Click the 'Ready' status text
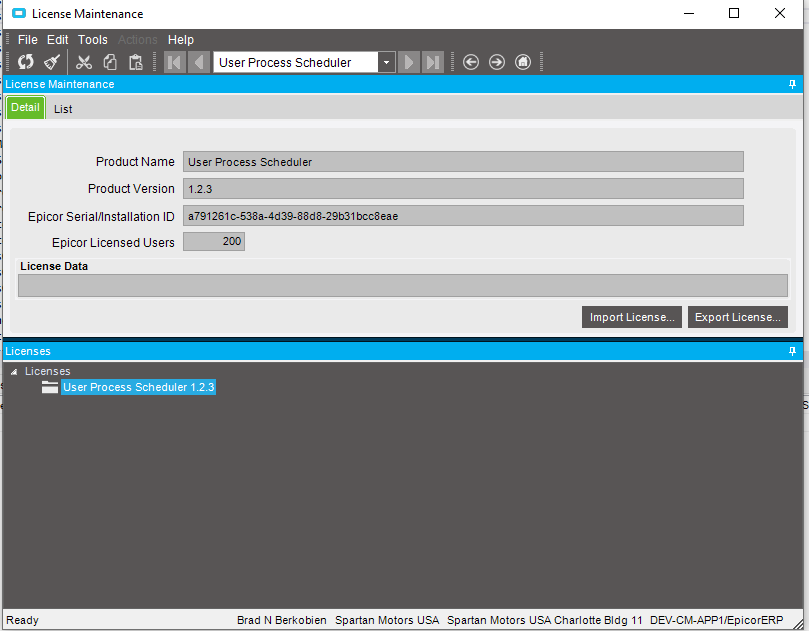Screen dimensions: 809x631 click(22, 620)
